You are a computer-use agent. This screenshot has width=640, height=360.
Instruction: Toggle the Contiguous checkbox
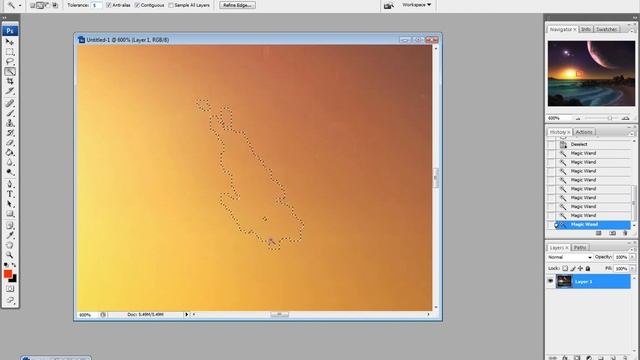(137, 5)
